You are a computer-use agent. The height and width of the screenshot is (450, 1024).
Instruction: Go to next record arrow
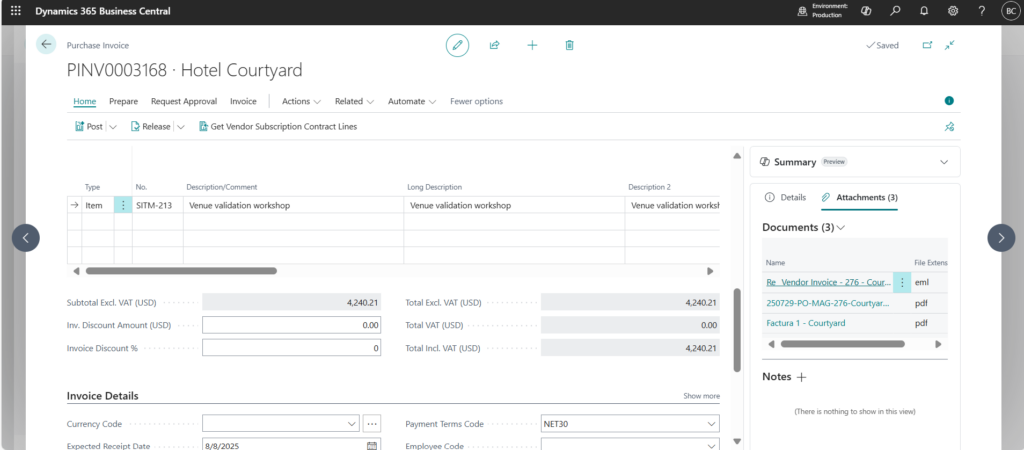1001,238
